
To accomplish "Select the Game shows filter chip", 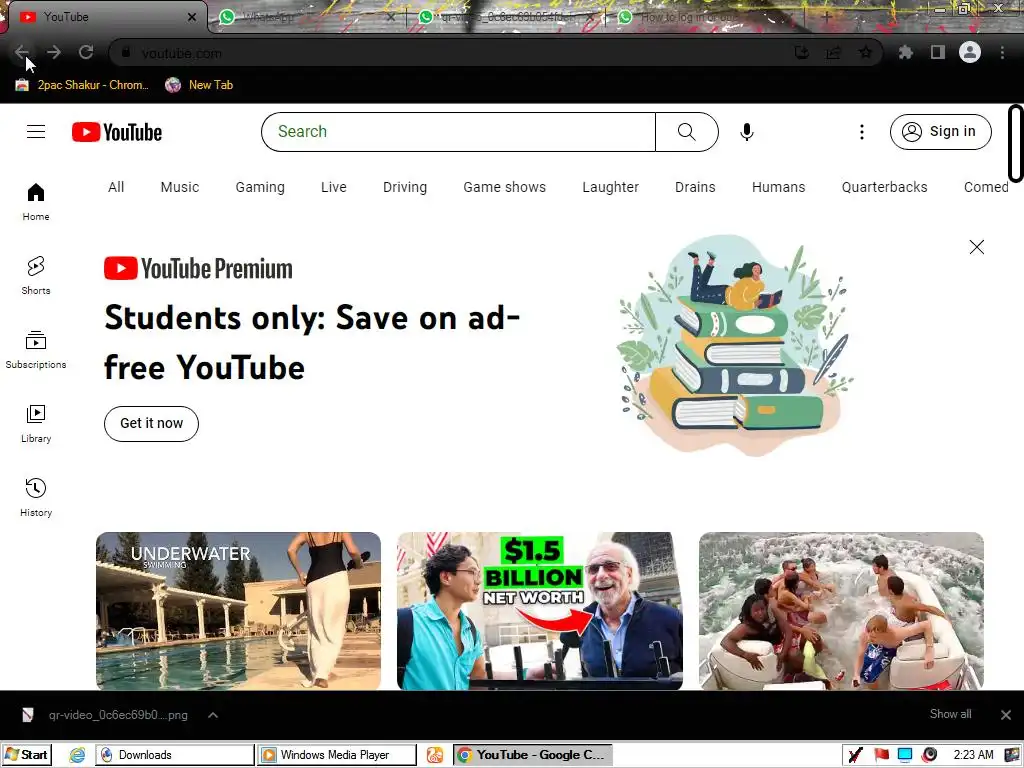I will pyautogui.click(x=504, y=187).
